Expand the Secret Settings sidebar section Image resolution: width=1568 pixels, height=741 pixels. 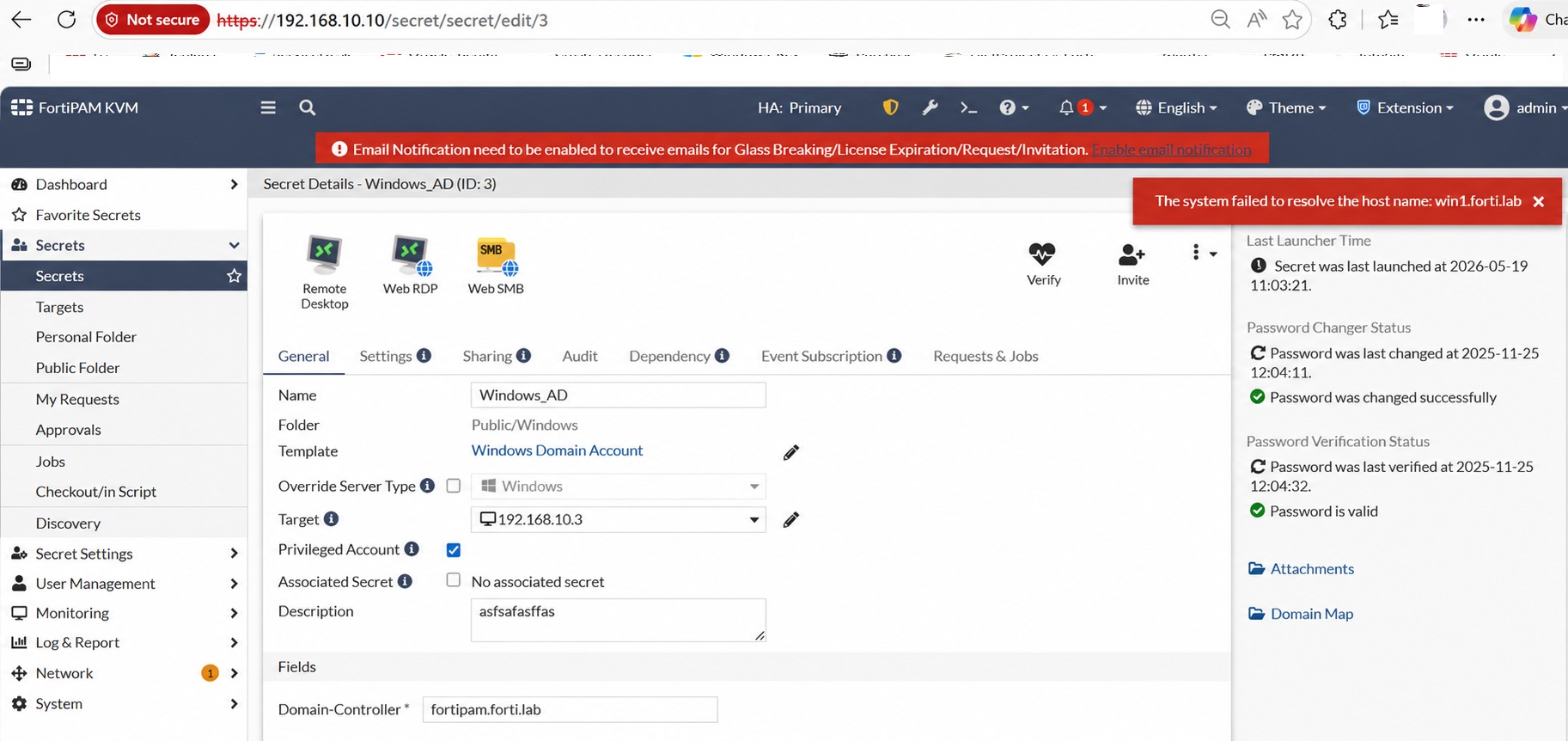pos(125,554)
